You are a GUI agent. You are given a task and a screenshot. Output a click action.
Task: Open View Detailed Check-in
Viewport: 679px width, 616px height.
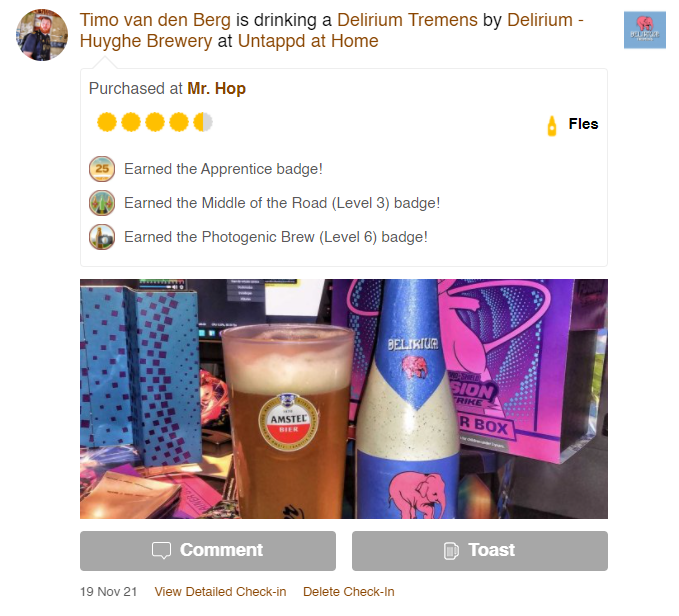pyautogui.click(x=220, y=591)
